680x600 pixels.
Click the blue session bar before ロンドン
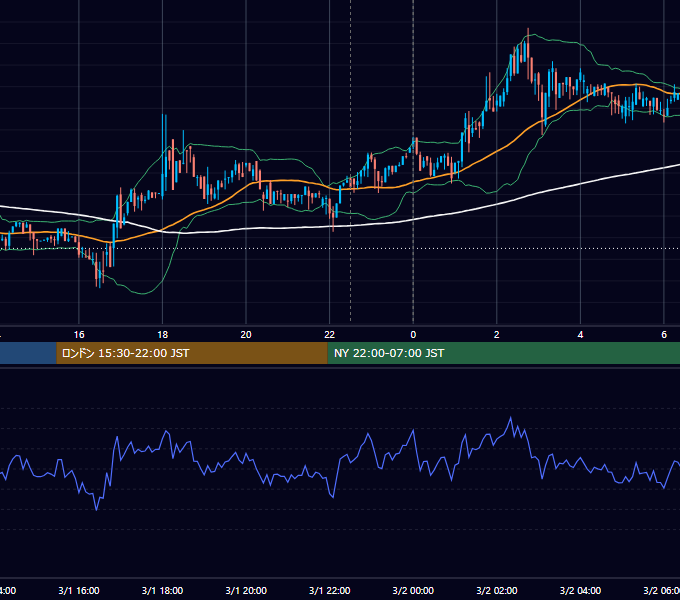click(28, 353)
